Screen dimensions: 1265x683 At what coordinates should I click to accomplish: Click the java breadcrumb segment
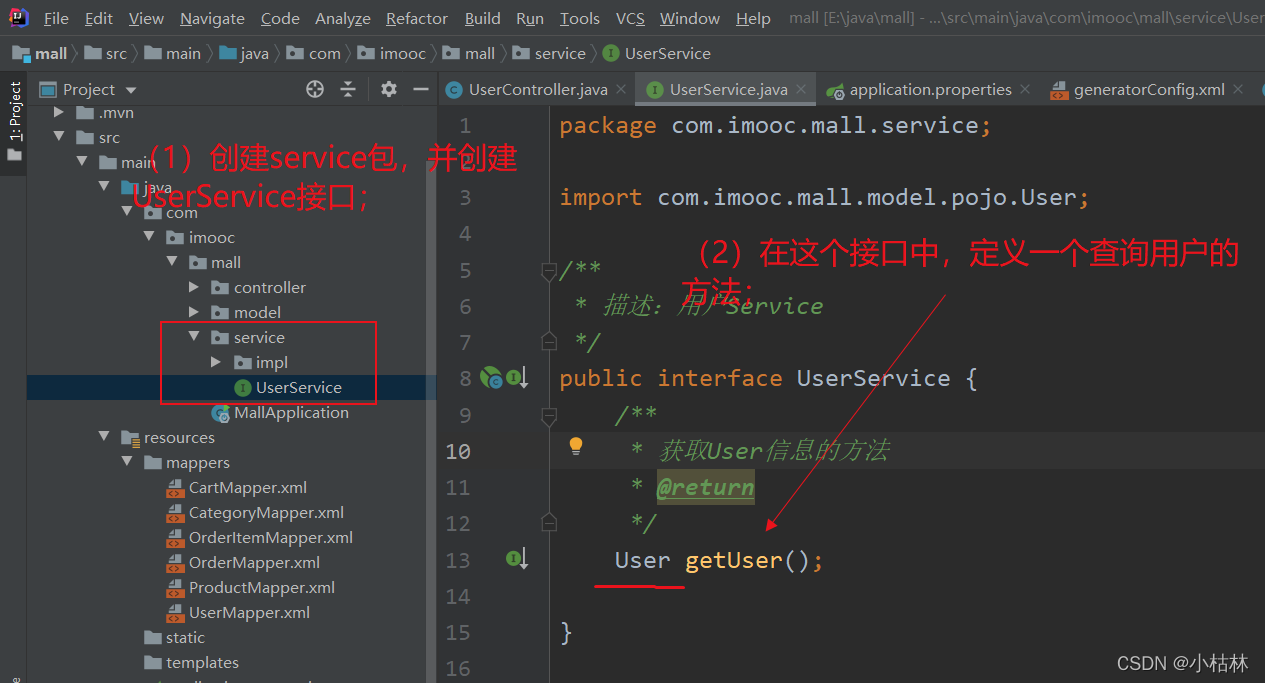tap(244, 53)
